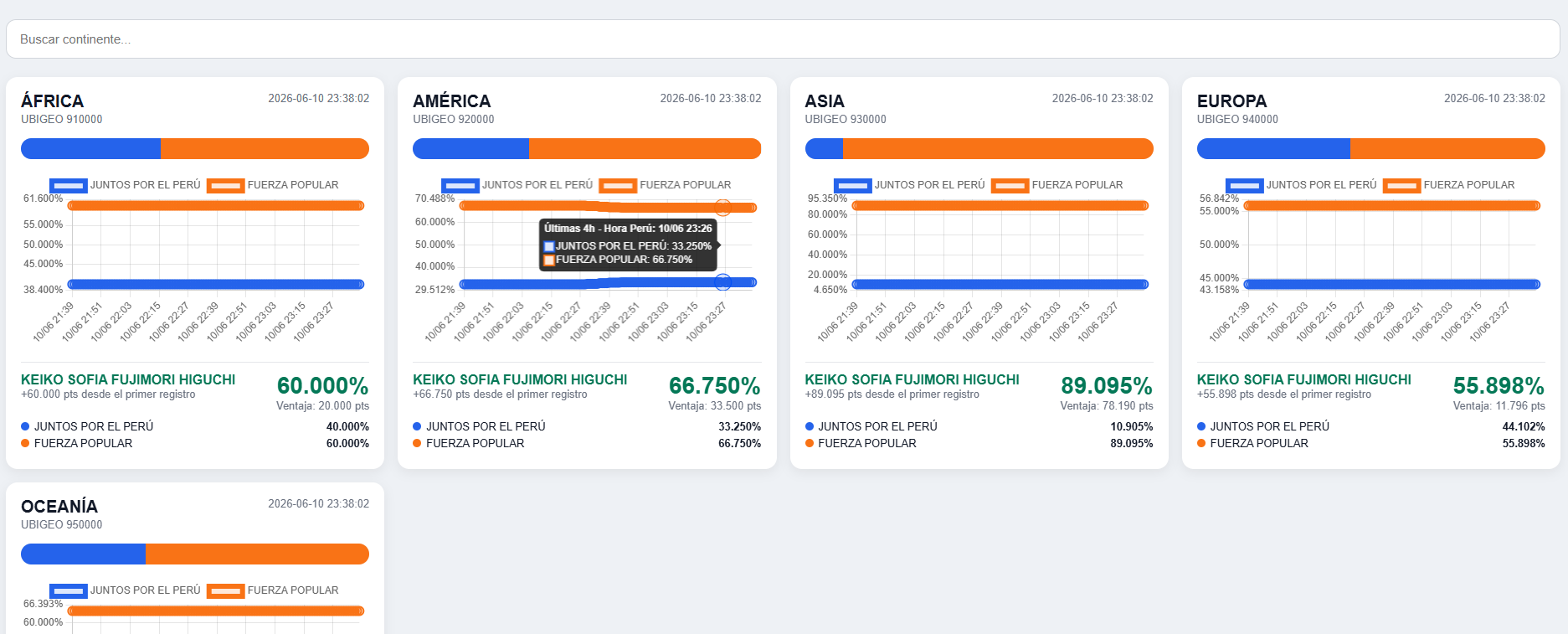Click the timestamp in the Oceanía card

click(x=319, y=504)
